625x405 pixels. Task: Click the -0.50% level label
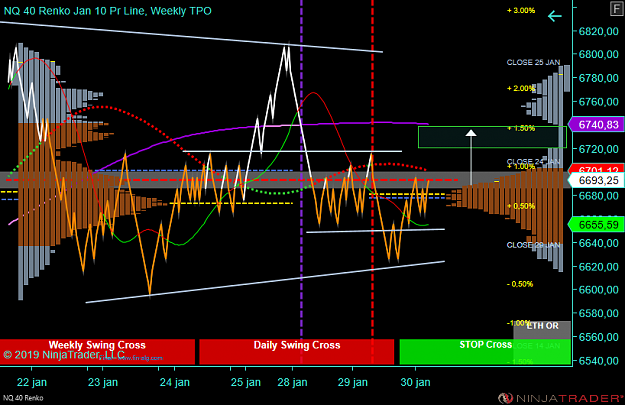point(520,284)
